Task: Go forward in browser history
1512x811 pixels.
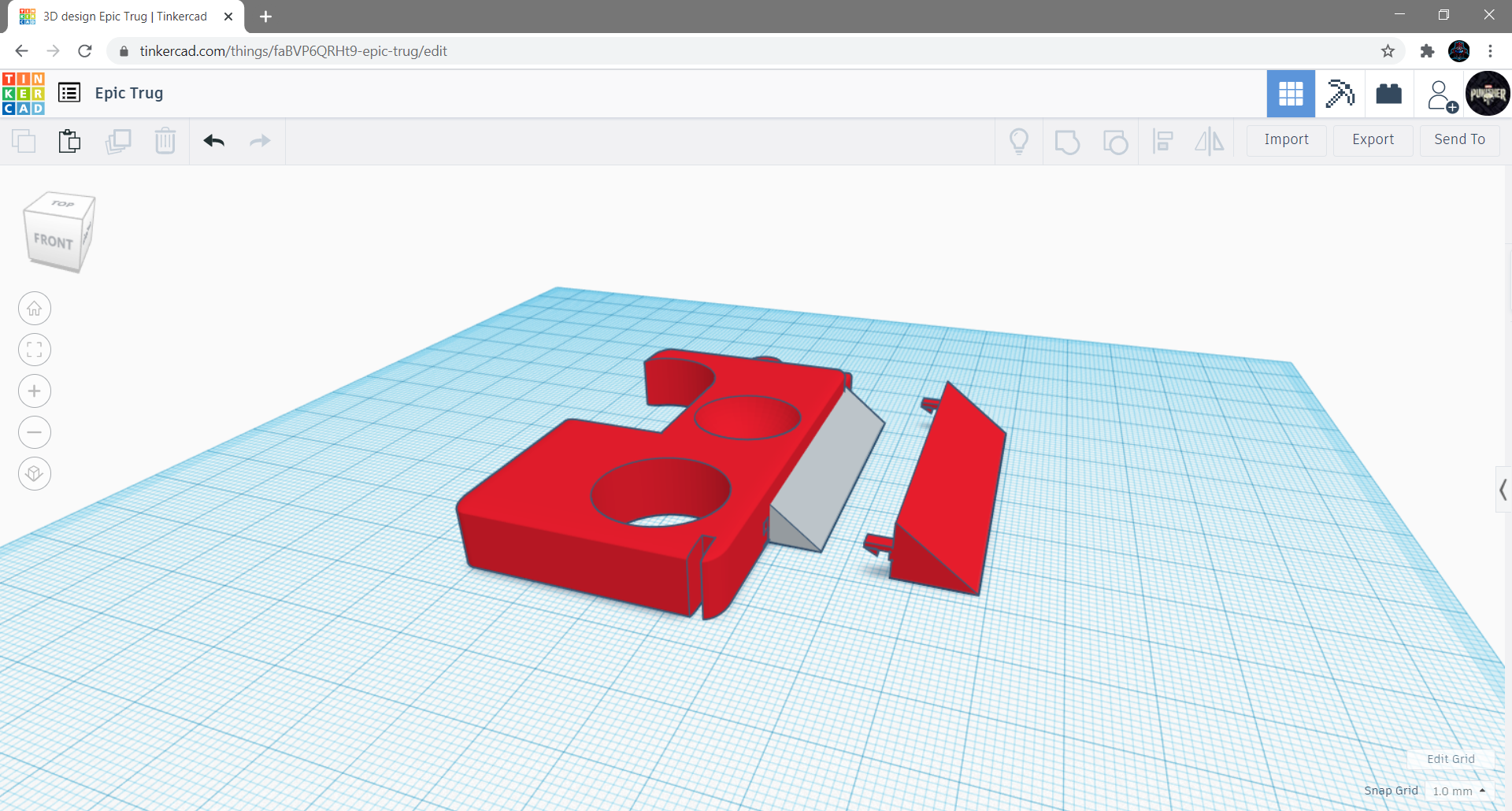Action: 53,51
